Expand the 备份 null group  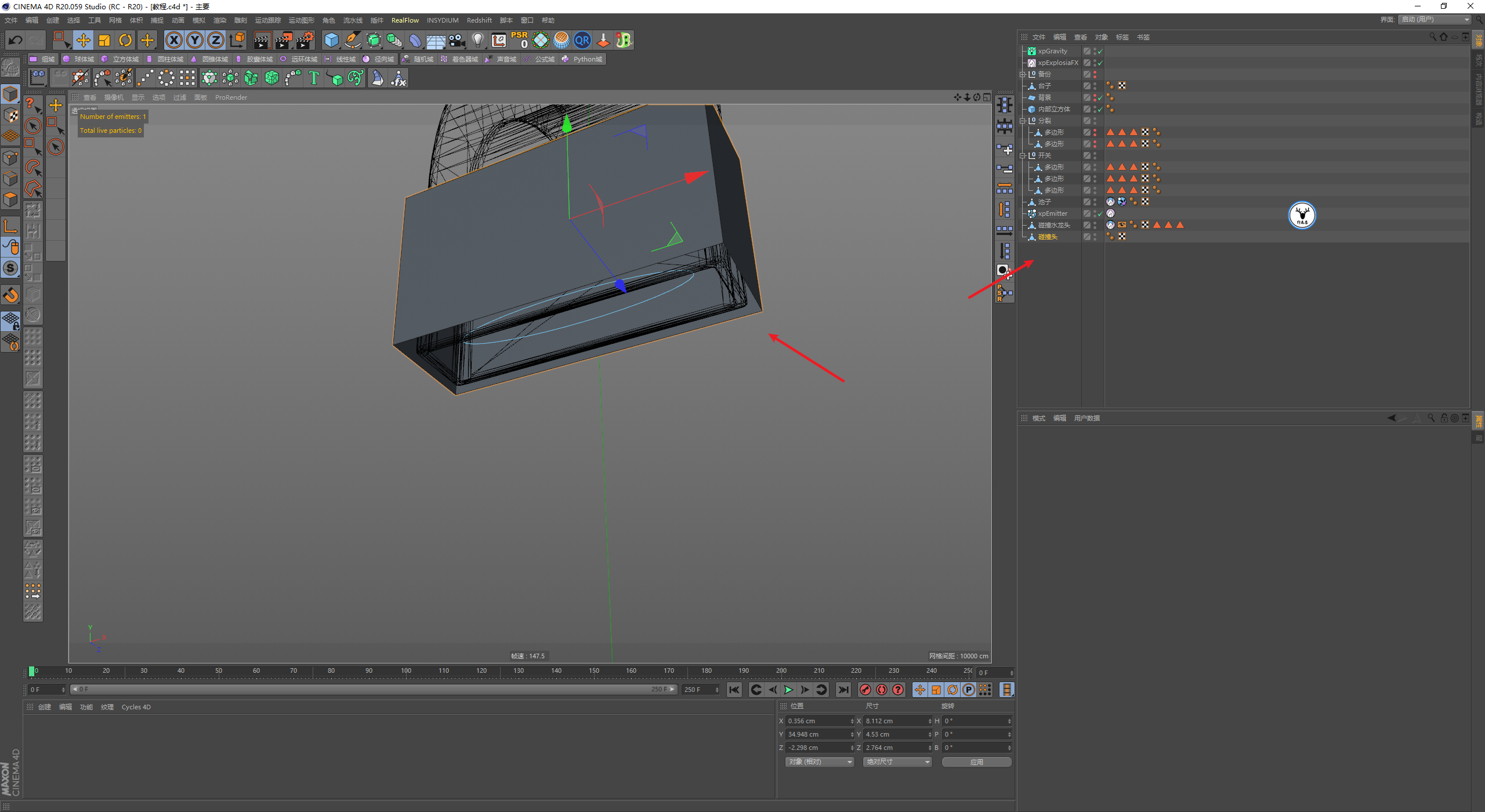[x=1023, y=74]
